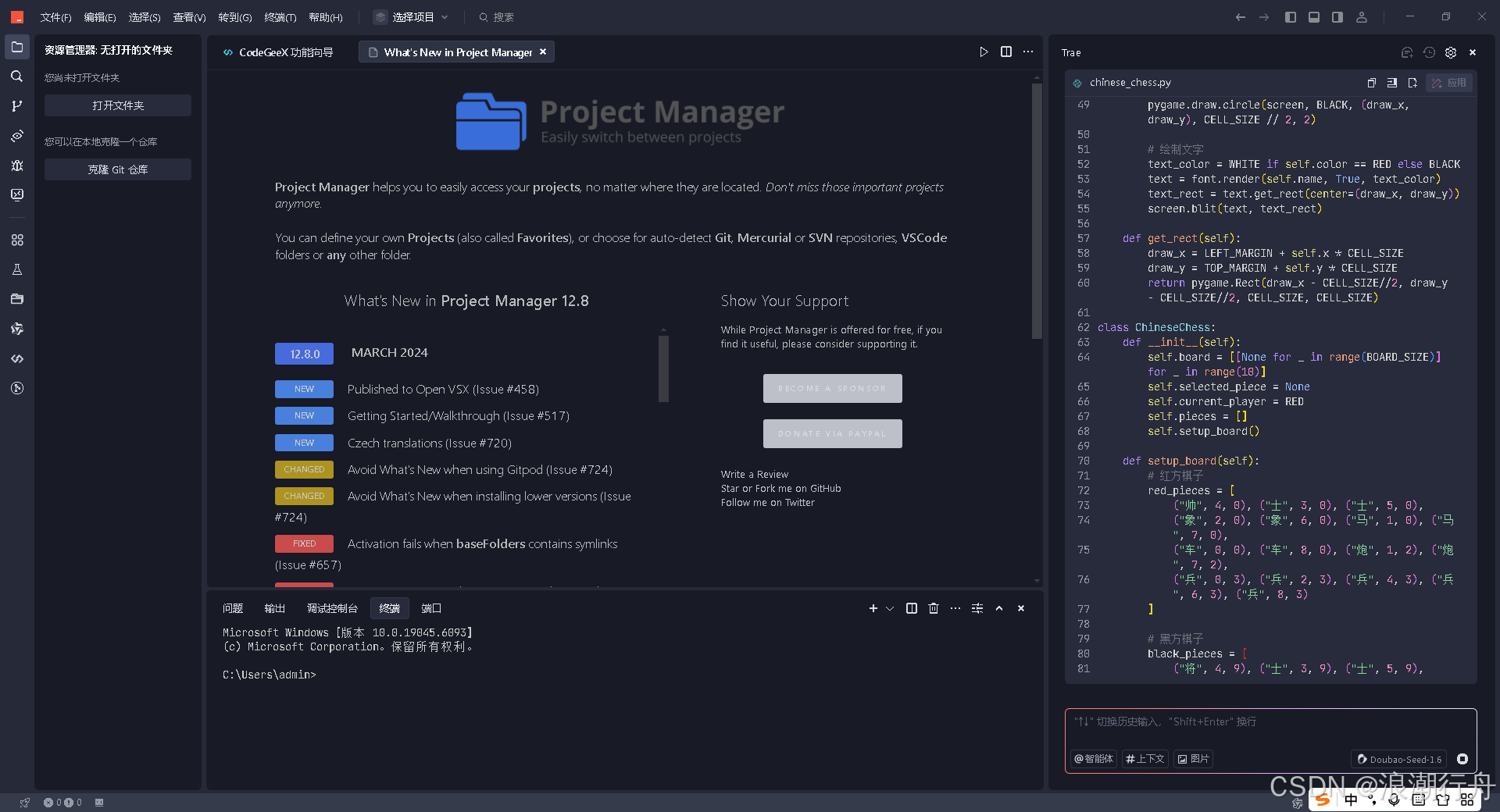Image resolution: width=1500 pixels, height=812 pixels.
Task: Click the BECOME A SPONSOR button
Action: tap(832, 388)
